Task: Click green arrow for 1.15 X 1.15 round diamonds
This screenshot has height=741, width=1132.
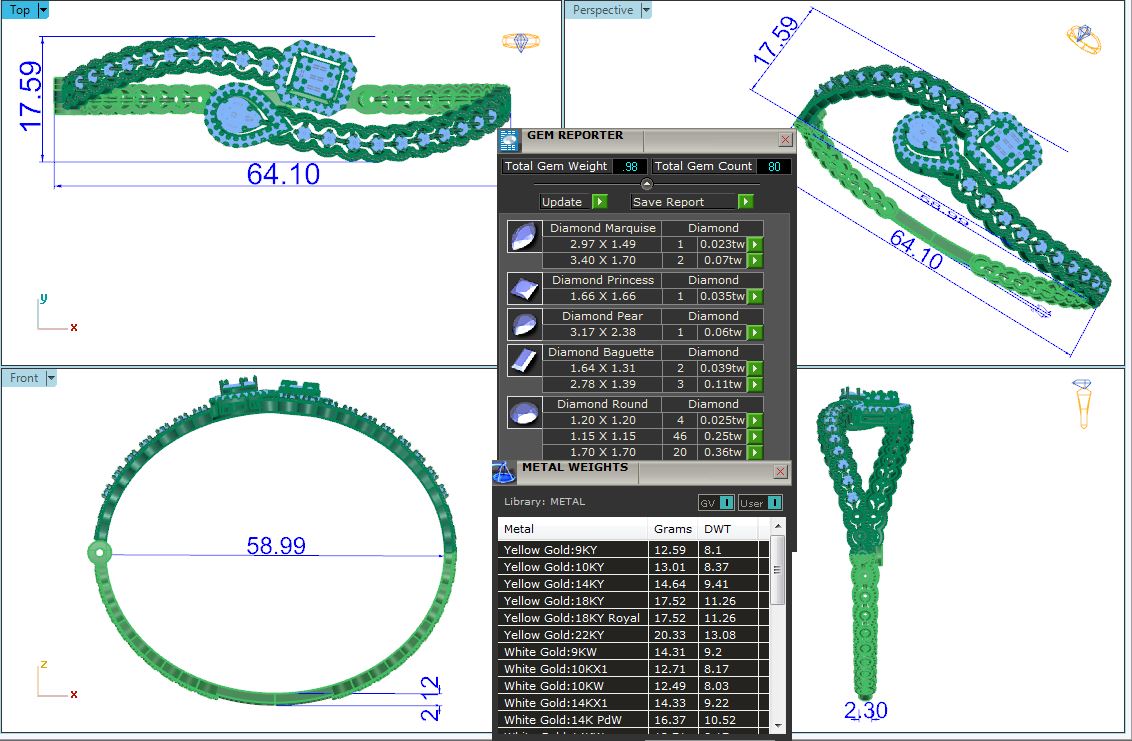Action: [756, 437]
